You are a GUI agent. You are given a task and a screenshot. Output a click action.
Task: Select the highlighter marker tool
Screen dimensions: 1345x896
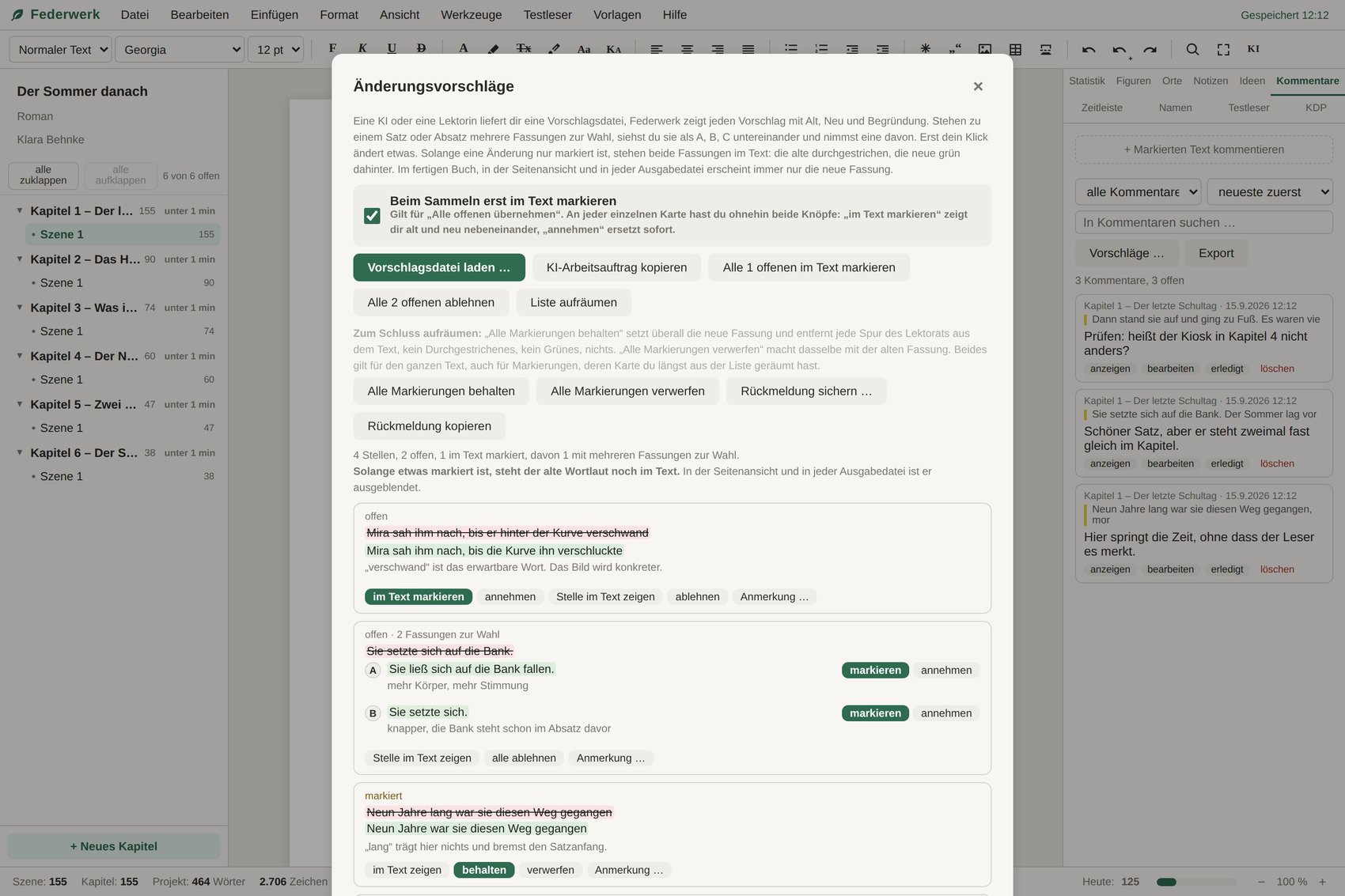pos(493,49)
